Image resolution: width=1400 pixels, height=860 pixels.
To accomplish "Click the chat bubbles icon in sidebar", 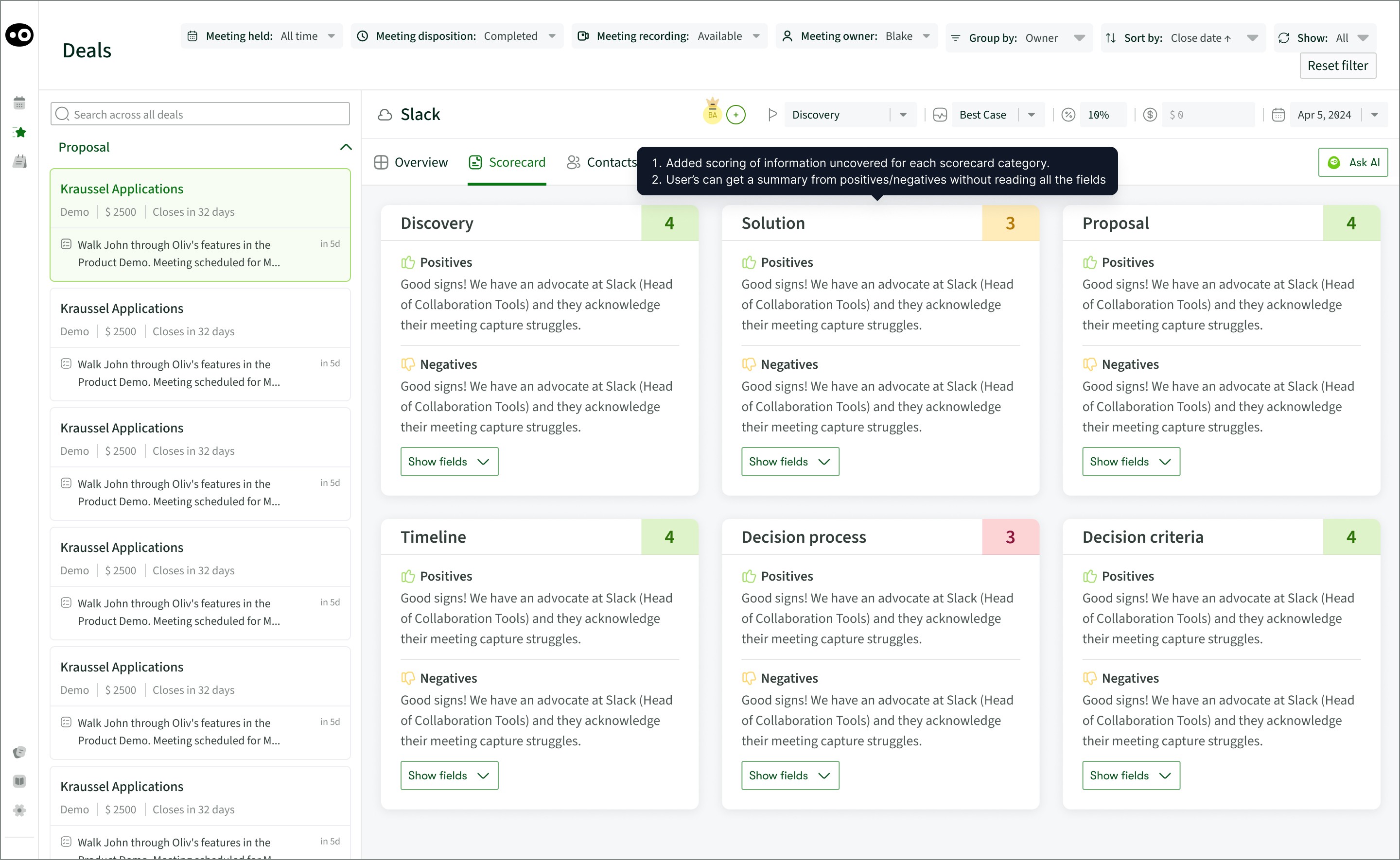I will 19,752.
